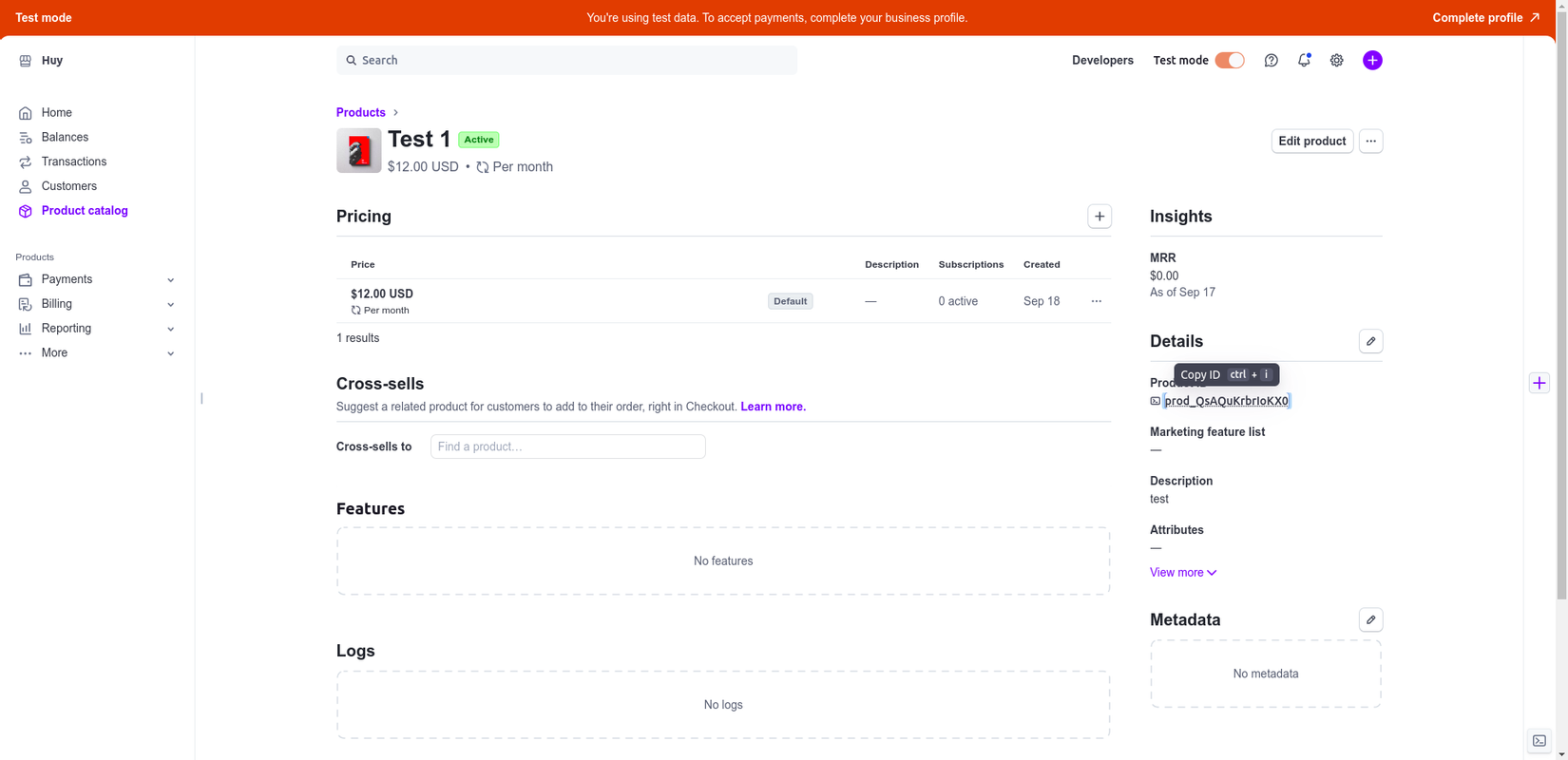Go to Customers in the sidebar
1568x760 pixels.
(68, 186)
